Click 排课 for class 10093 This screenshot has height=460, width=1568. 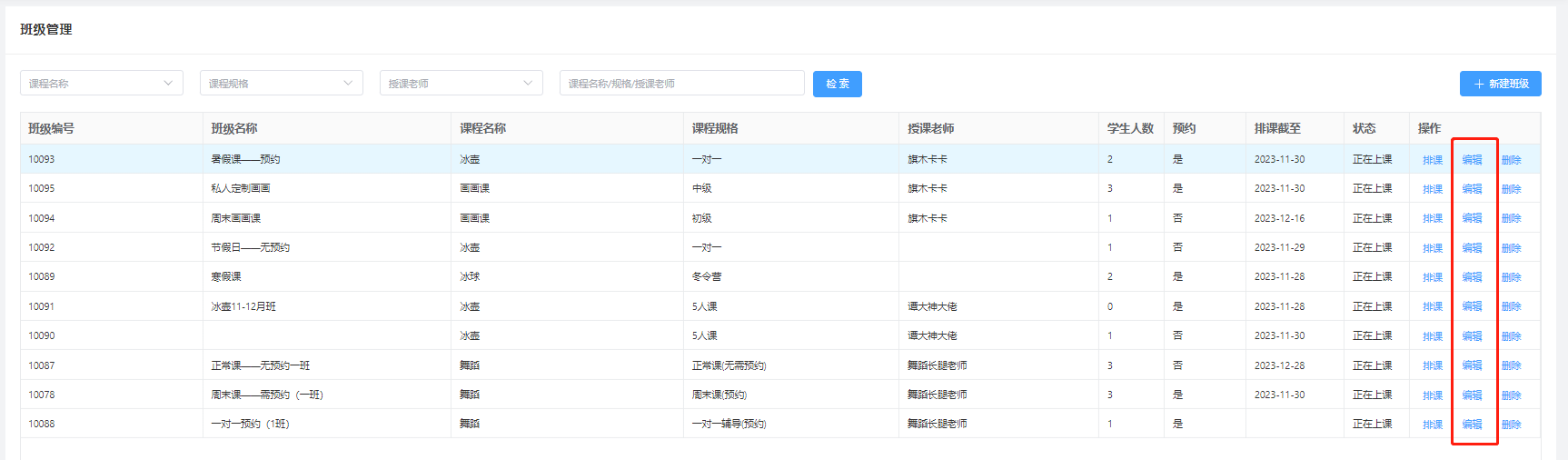(x=1433, y=160)
